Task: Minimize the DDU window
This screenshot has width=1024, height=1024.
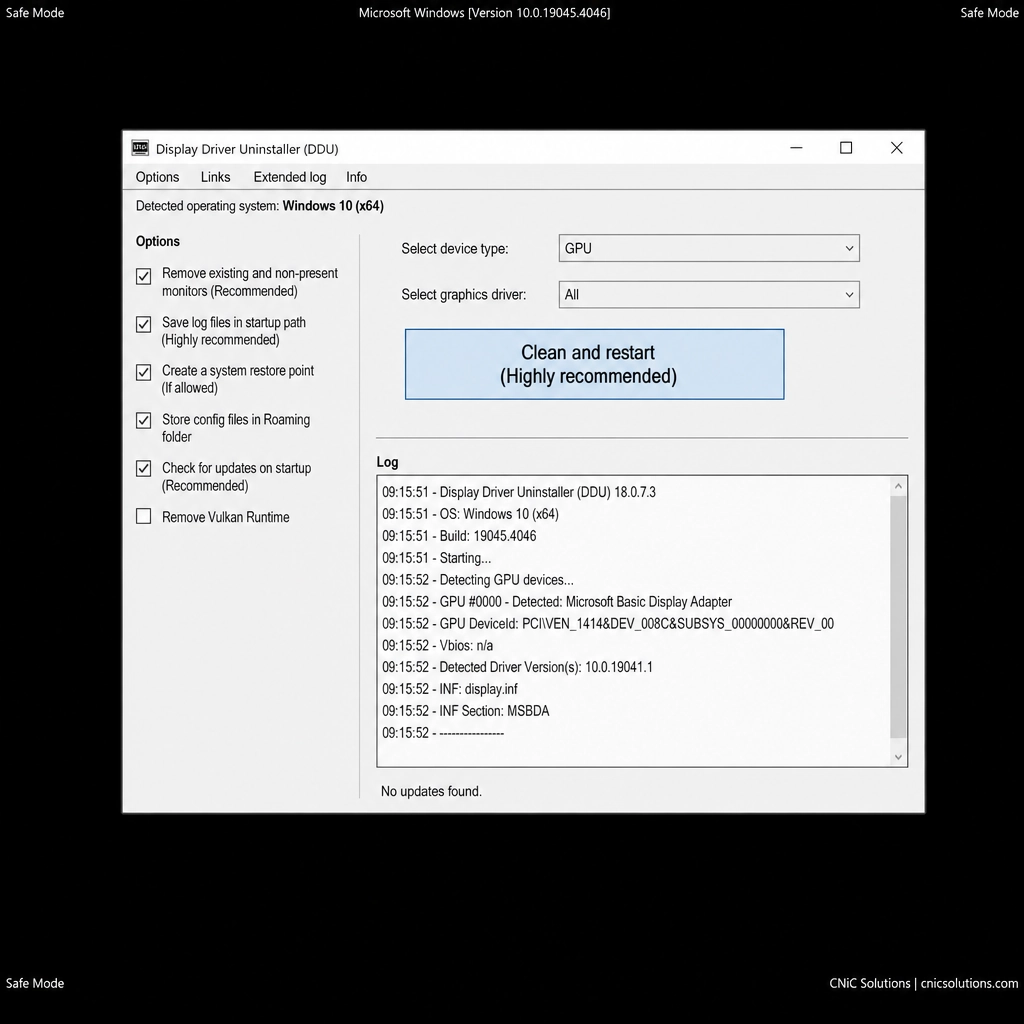Action: [x=796, y=148]
